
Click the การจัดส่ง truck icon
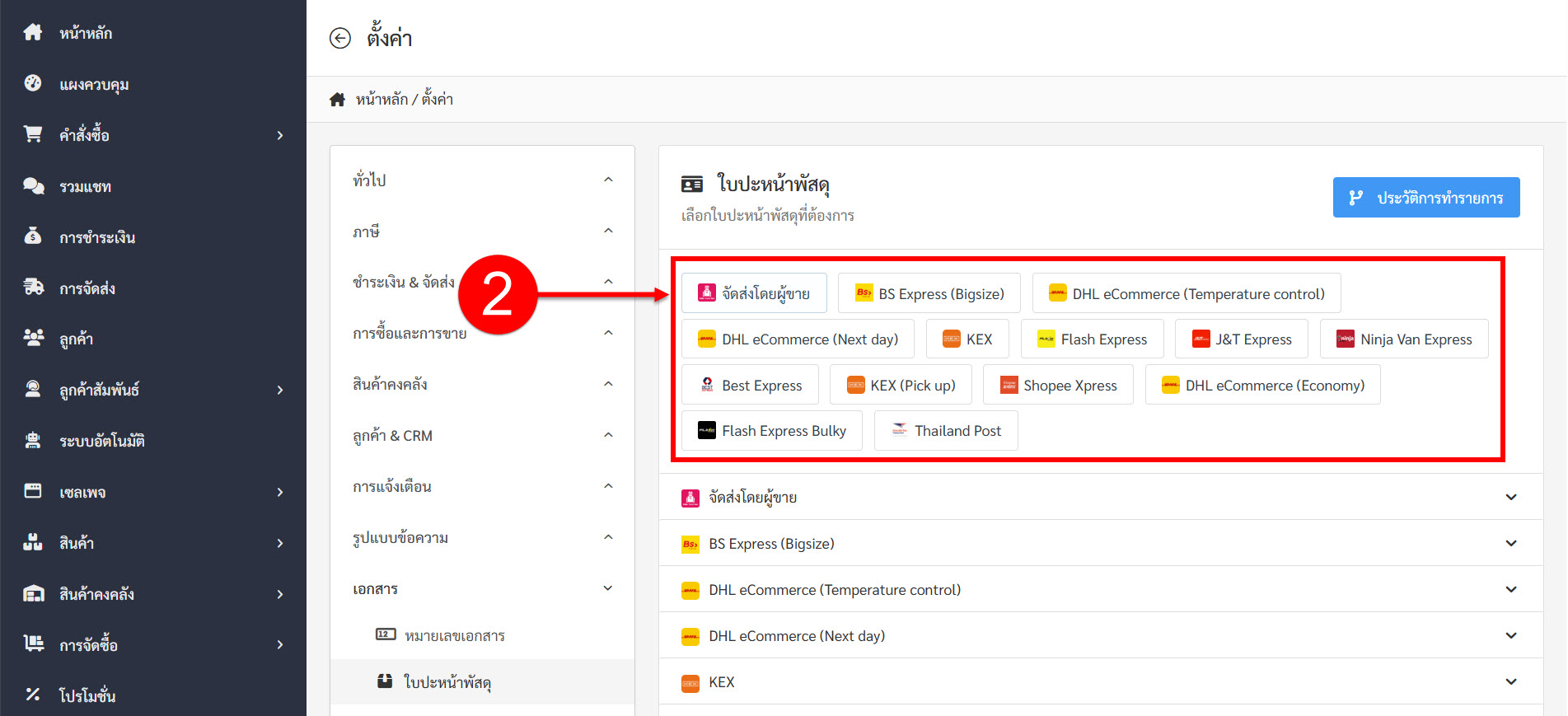point(33,288)
